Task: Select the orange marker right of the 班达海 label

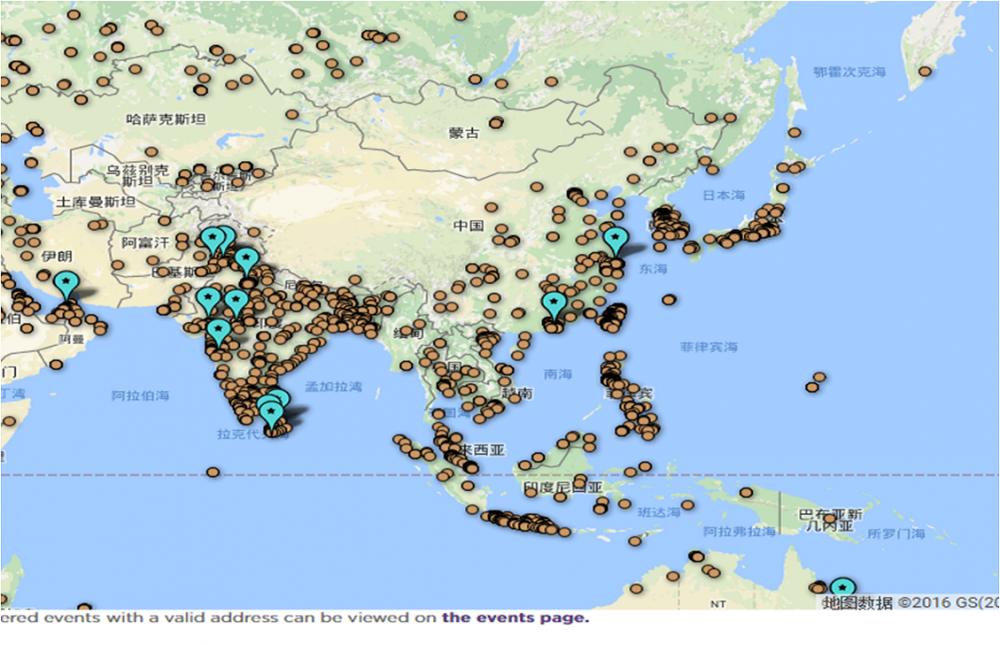Action: tap(688, 505)
